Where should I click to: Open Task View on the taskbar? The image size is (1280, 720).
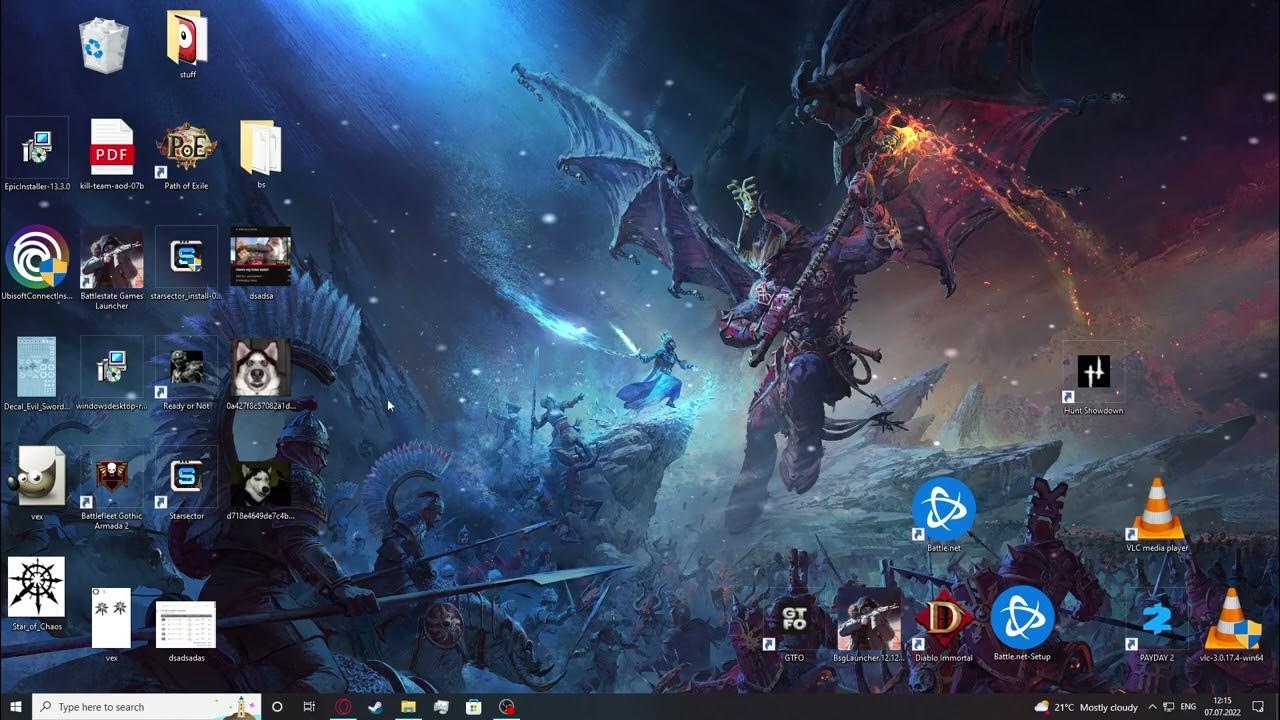pyautogui.click(x=309, y=707)
